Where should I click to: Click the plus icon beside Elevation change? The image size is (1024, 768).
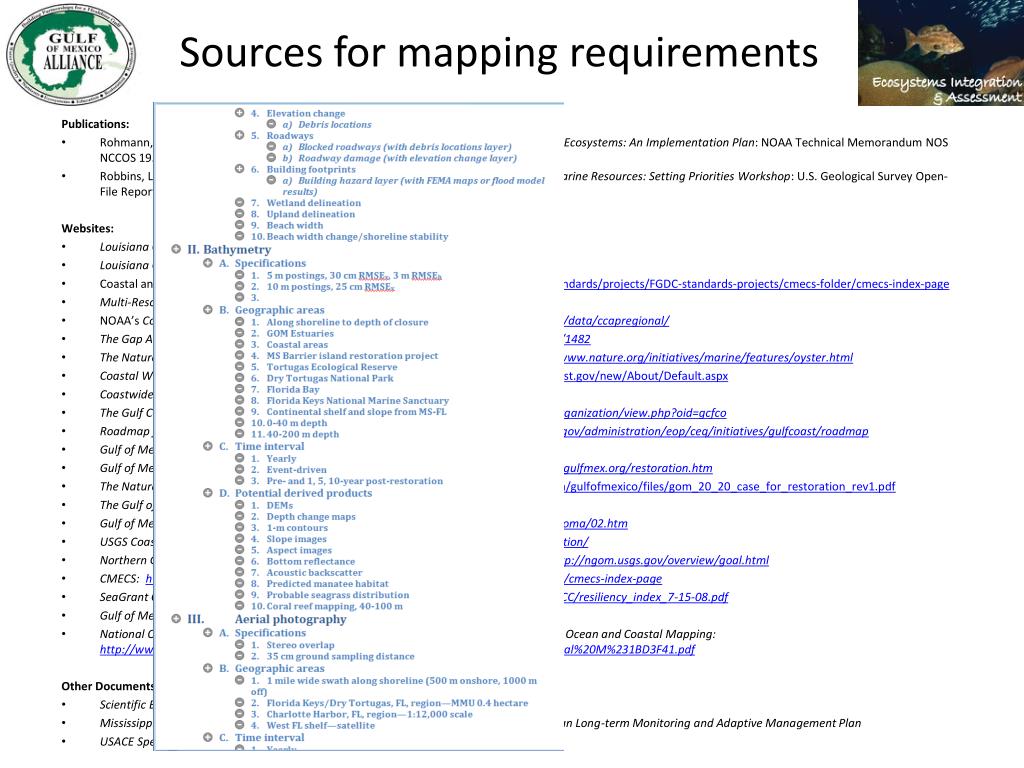pyautogui.click(x=240, y=113)
